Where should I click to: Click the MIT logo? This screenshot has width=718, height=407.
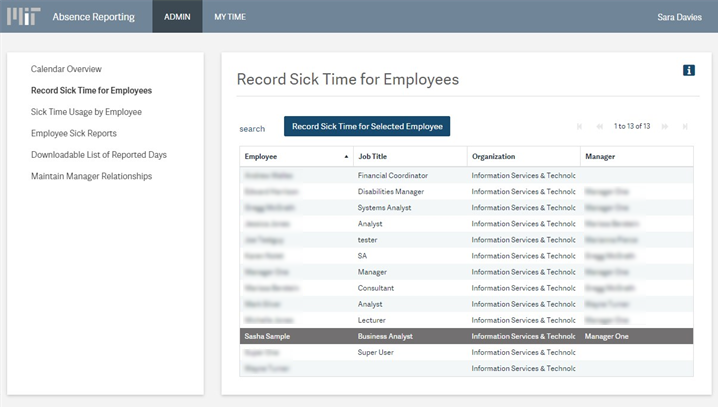pyautogui.click(x=24, y=17)
